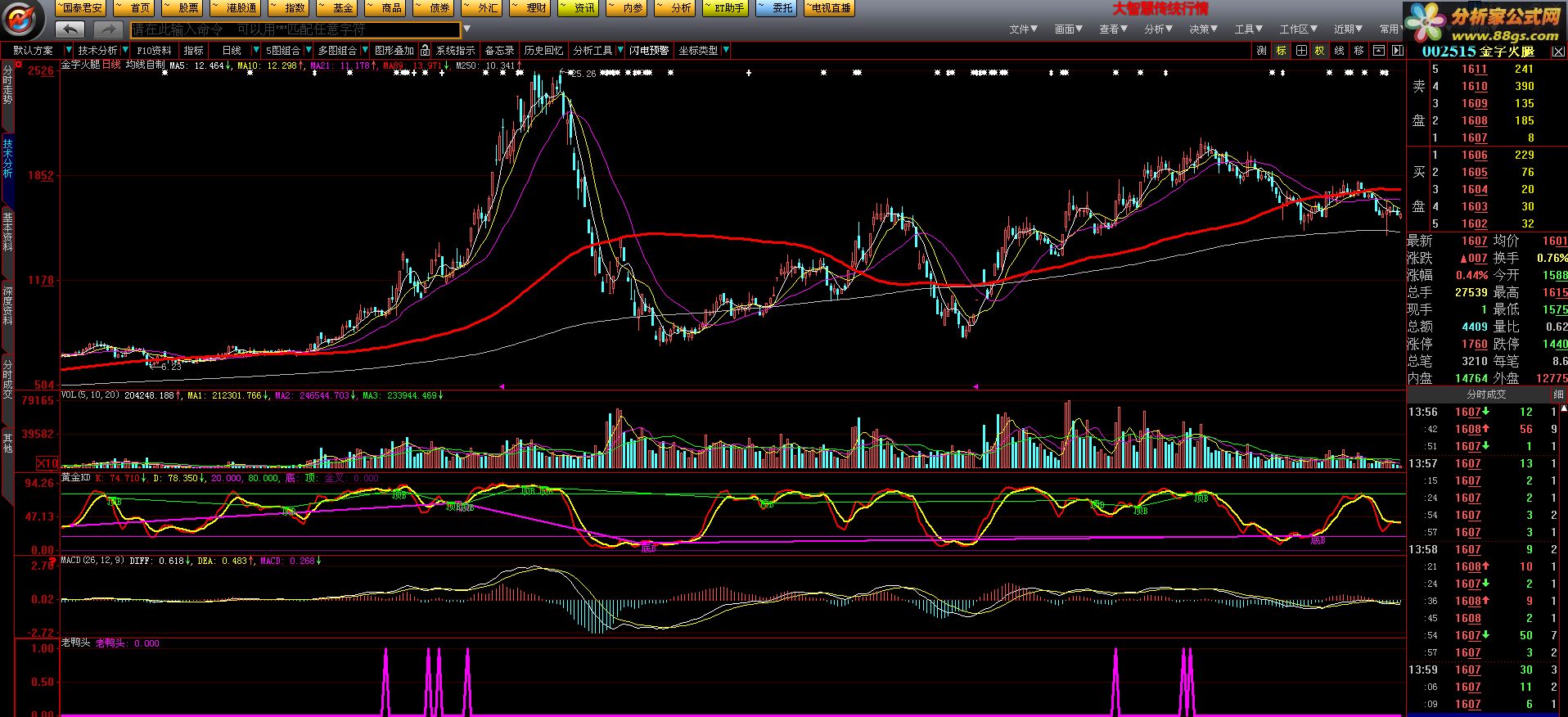1568x717 pixels.
Task: Open the 近期 menu
Action: [1348, 29]
